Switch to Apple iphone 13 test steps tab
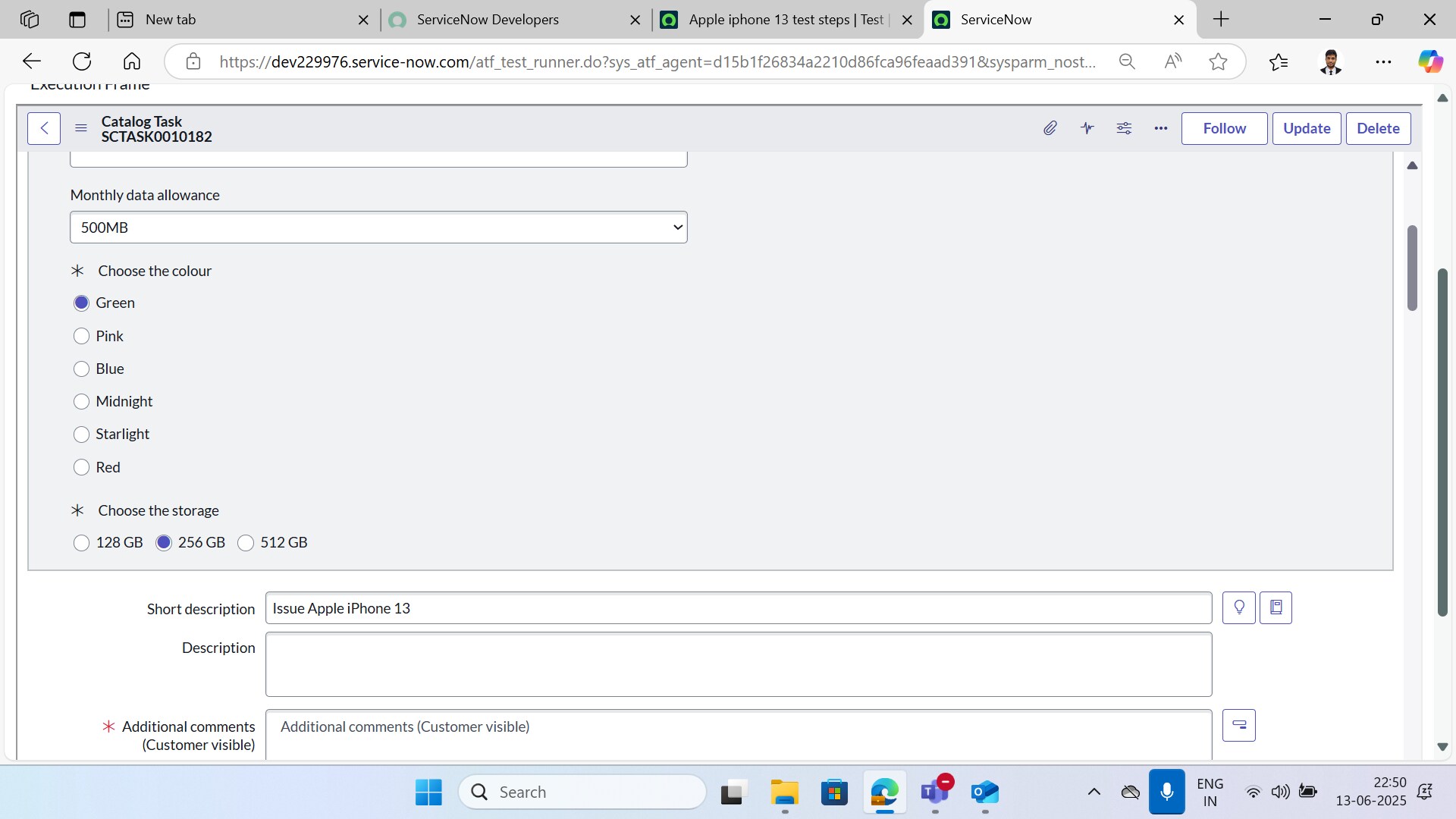 point(786,19)
